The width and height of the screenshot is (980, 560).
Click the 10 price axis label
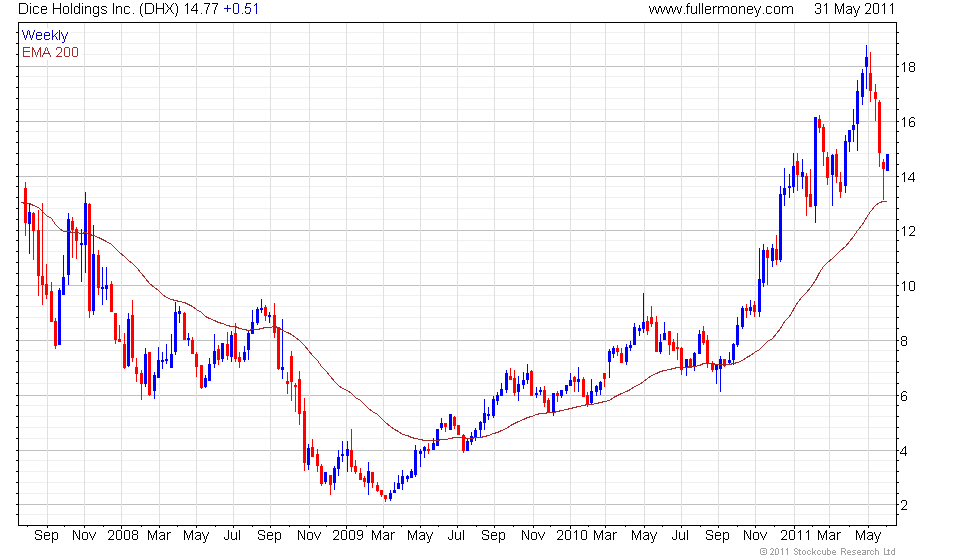tap(908, 286)
